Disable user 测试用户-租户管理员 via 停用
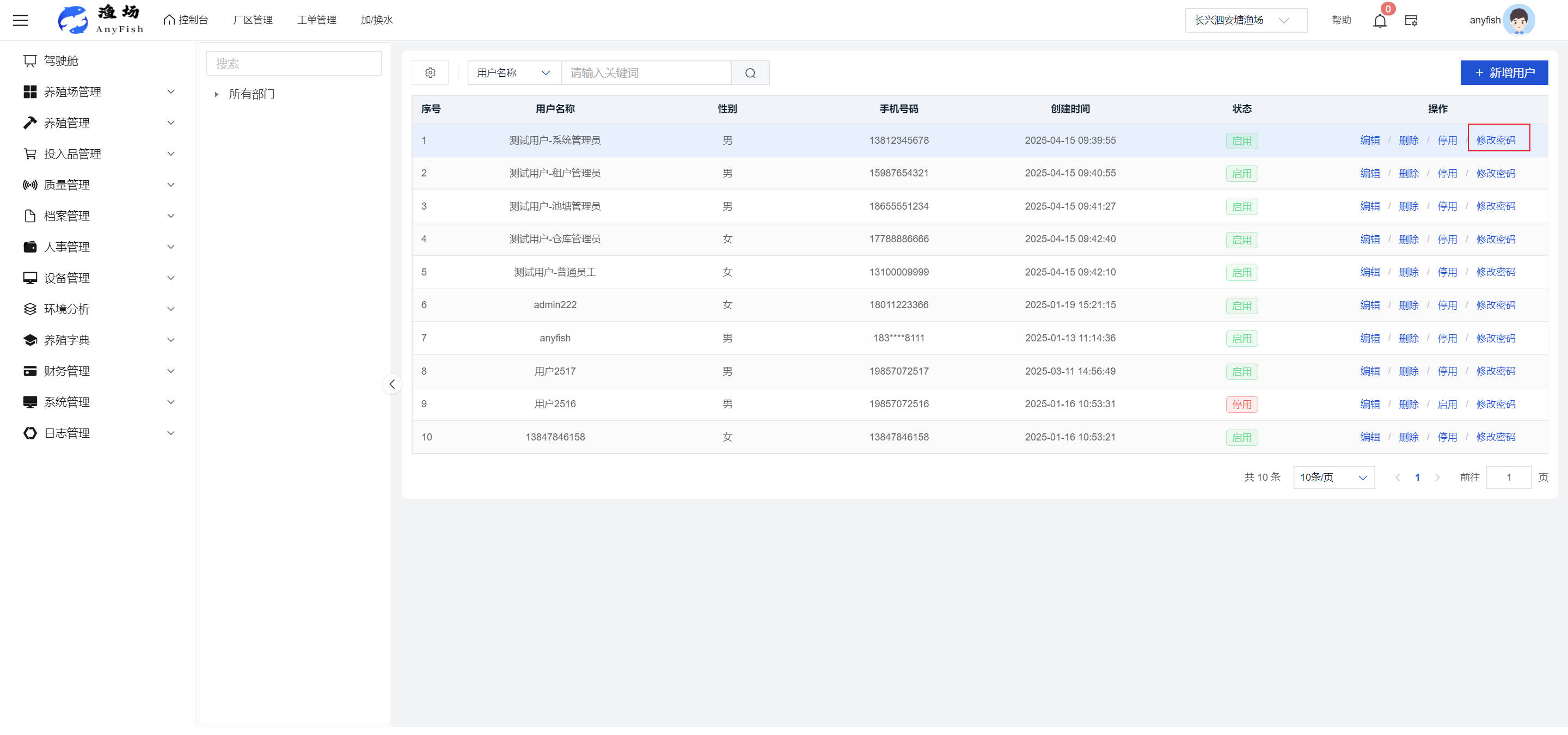 point(1447,174)
